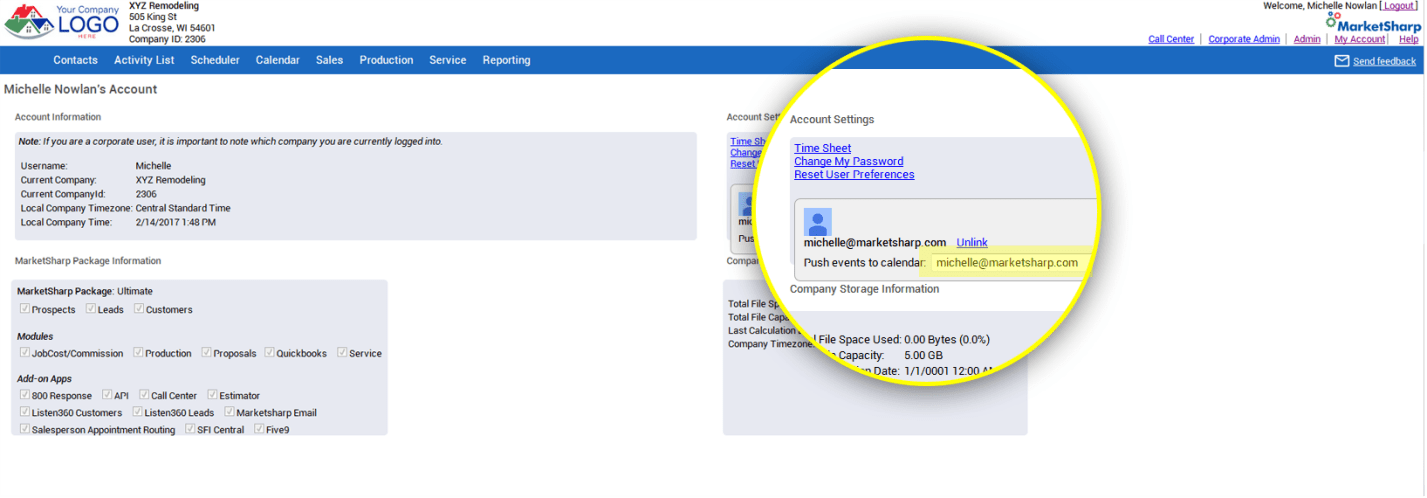Toggle the Estimator add-on checkbox
Image resolution: width=1427 pixels, height=498 pixels.
click(x=212, y=395)
